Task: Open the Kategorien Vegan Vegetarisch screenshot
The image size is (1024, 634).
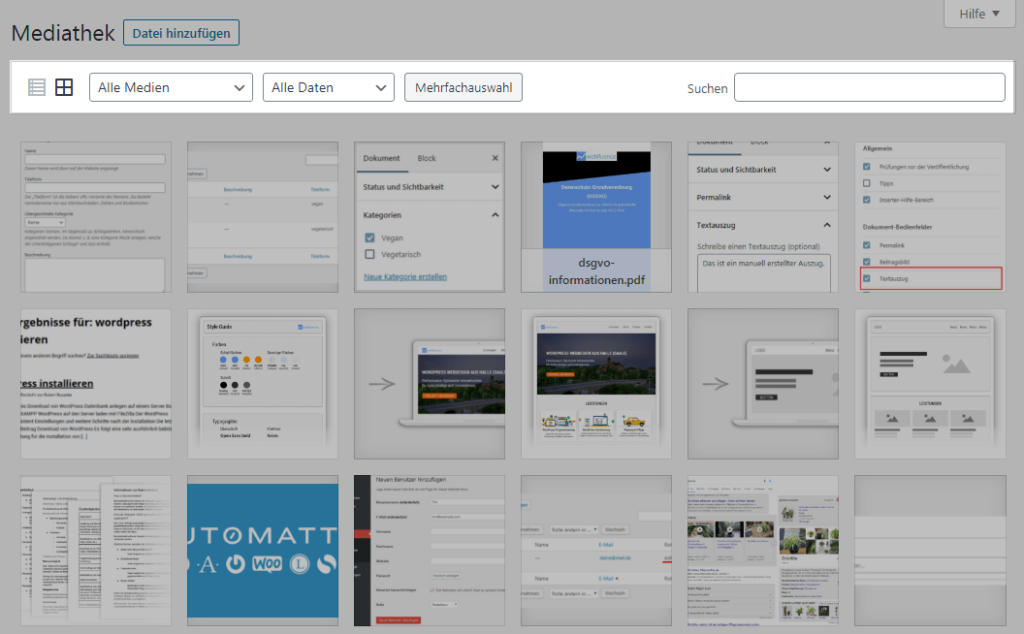Action: point(429,215)
